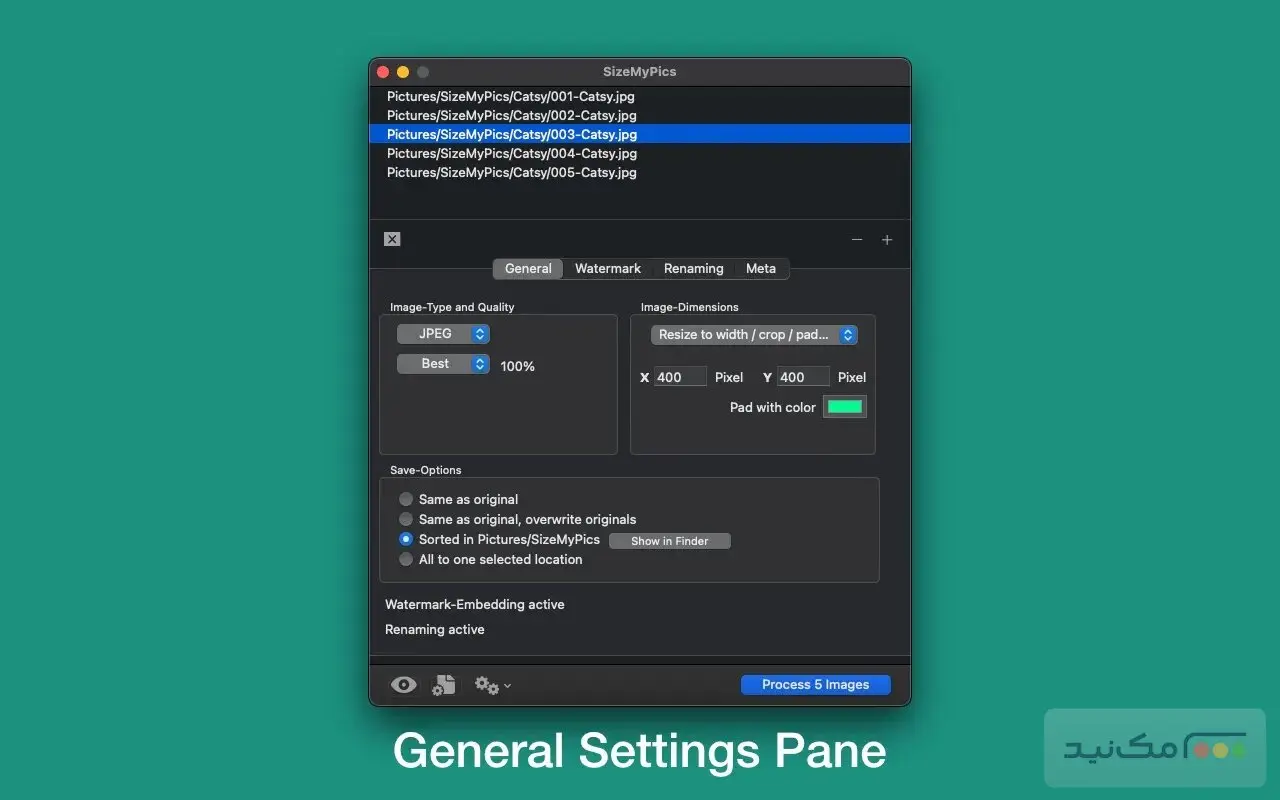This screenshot has height=800, width=1280.
Task: Click the eye preview icon
Action: point(403,685)
